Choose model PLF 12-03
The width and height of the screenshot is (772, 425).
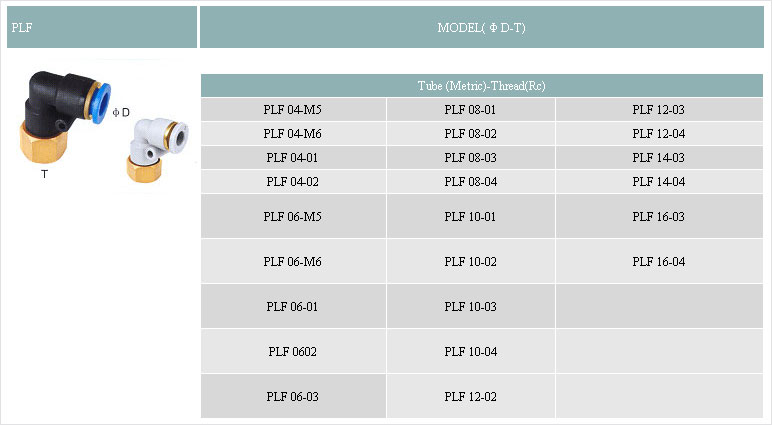659,109
